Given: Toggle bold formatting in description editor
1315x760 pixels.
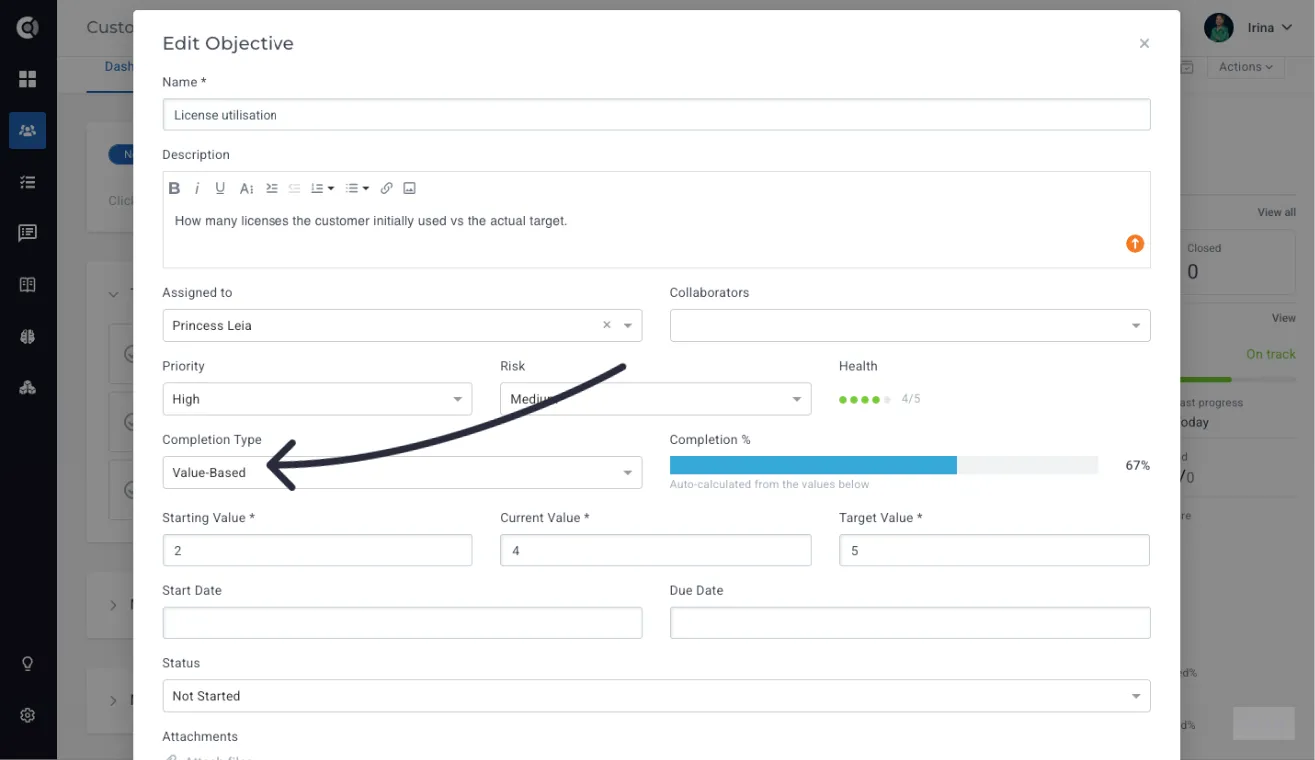Looking at the screenshot, I should [x=174, y=188].
